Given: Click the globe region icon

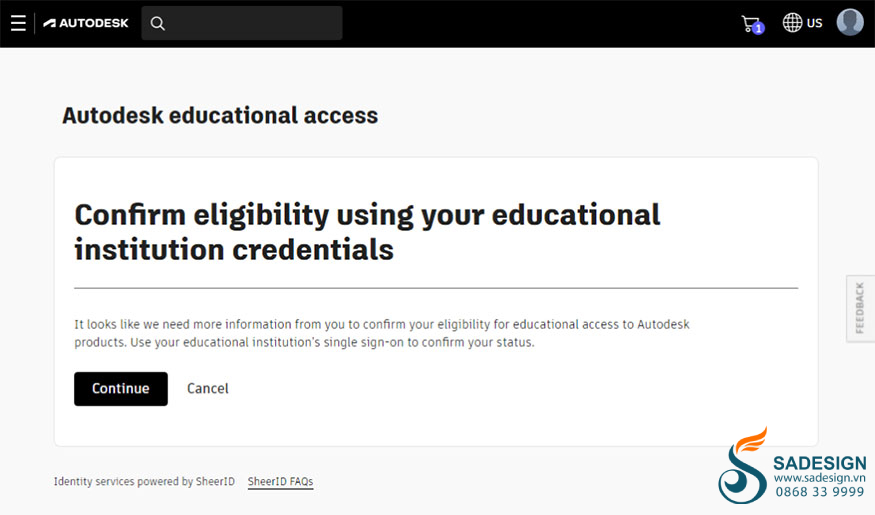Looking at the screenshot, I should tap(792, 22).
